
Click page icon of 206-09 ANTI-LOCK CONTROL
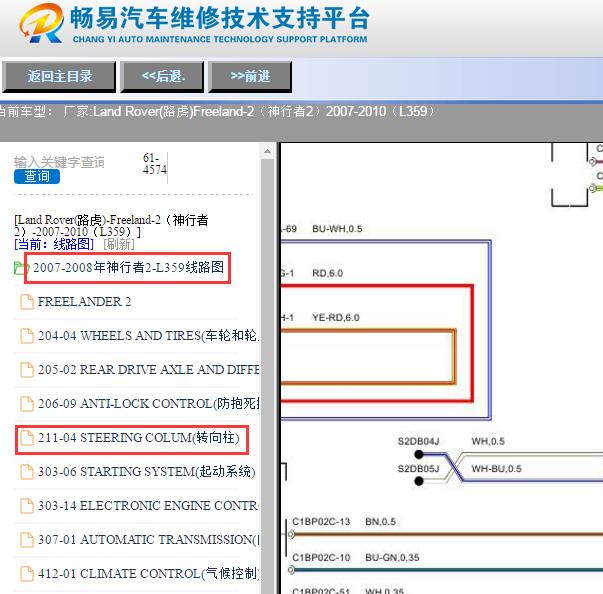point(27,403)
